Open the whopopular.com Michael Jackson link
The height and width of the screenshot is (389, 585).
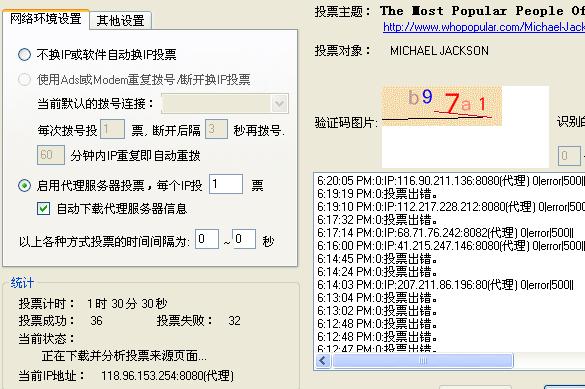click(484, 27)
